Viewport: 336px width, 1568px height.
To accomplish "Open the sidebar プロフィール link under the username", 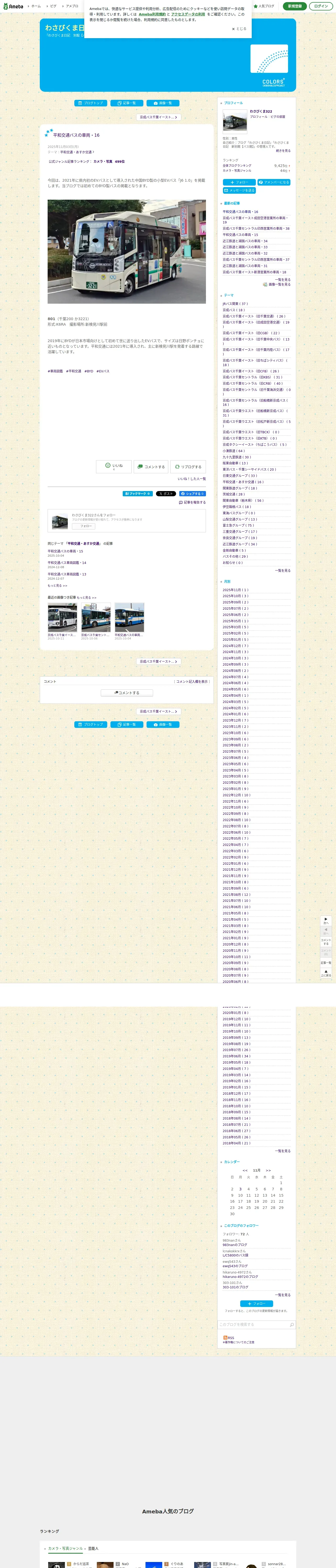I will pyautogui.click(x=259, y=117).
